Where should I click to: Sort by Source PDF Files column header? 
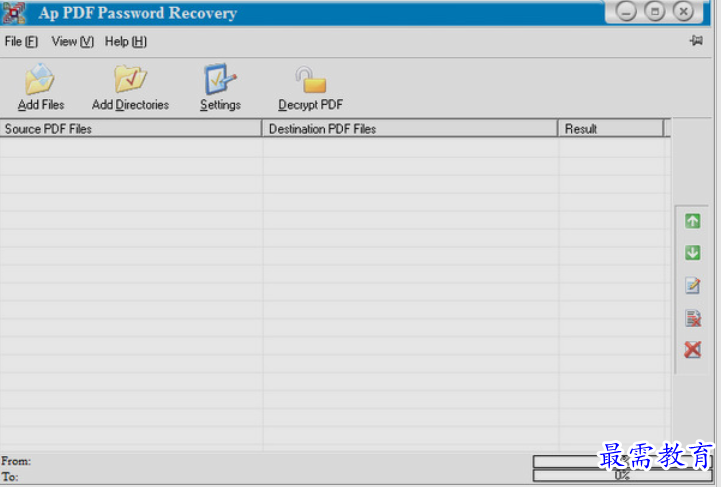pos(131,129)
